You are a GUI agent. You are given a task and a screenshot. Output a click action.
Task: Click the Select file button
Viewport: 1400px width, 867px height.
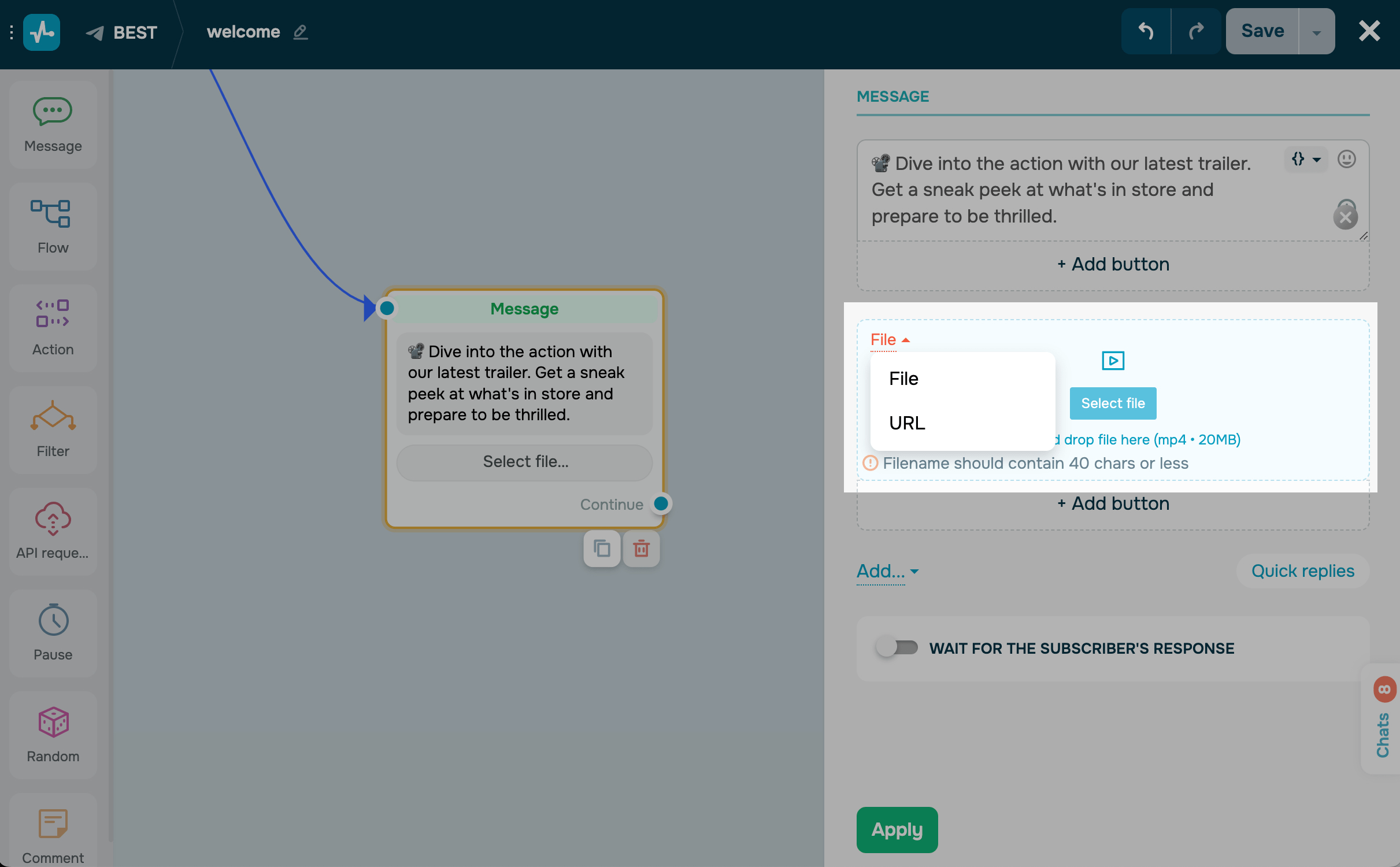point(1113,403)
